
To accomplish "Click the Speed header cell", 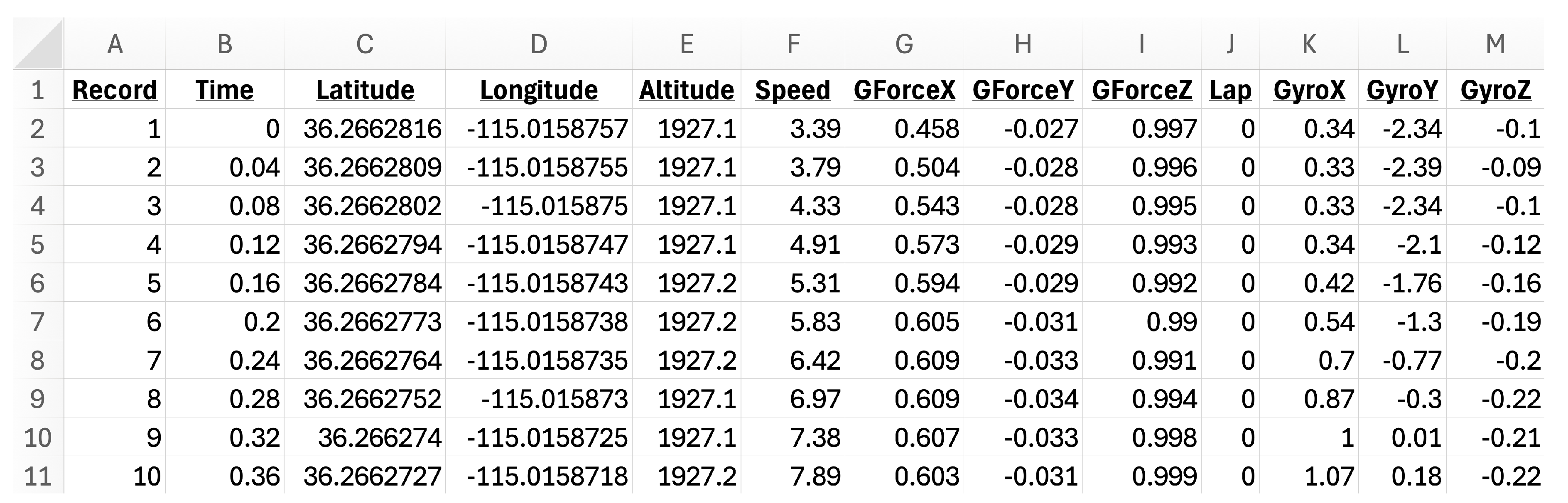I will [x=793, y=90].
